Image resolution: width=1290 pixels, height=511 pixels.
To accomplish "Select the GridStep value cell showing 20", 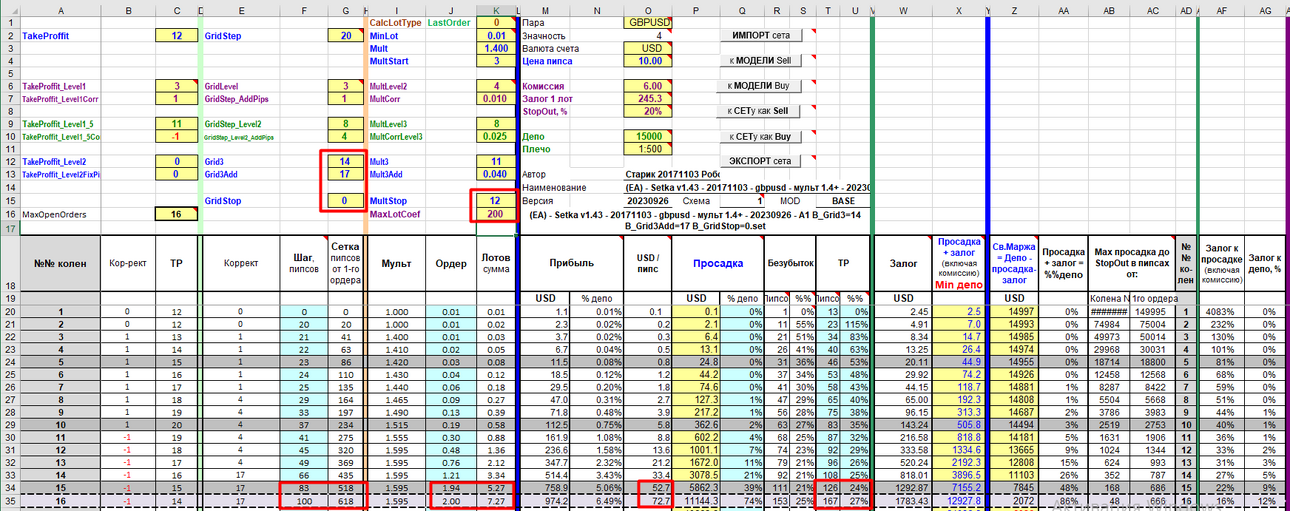I will 346,35.
